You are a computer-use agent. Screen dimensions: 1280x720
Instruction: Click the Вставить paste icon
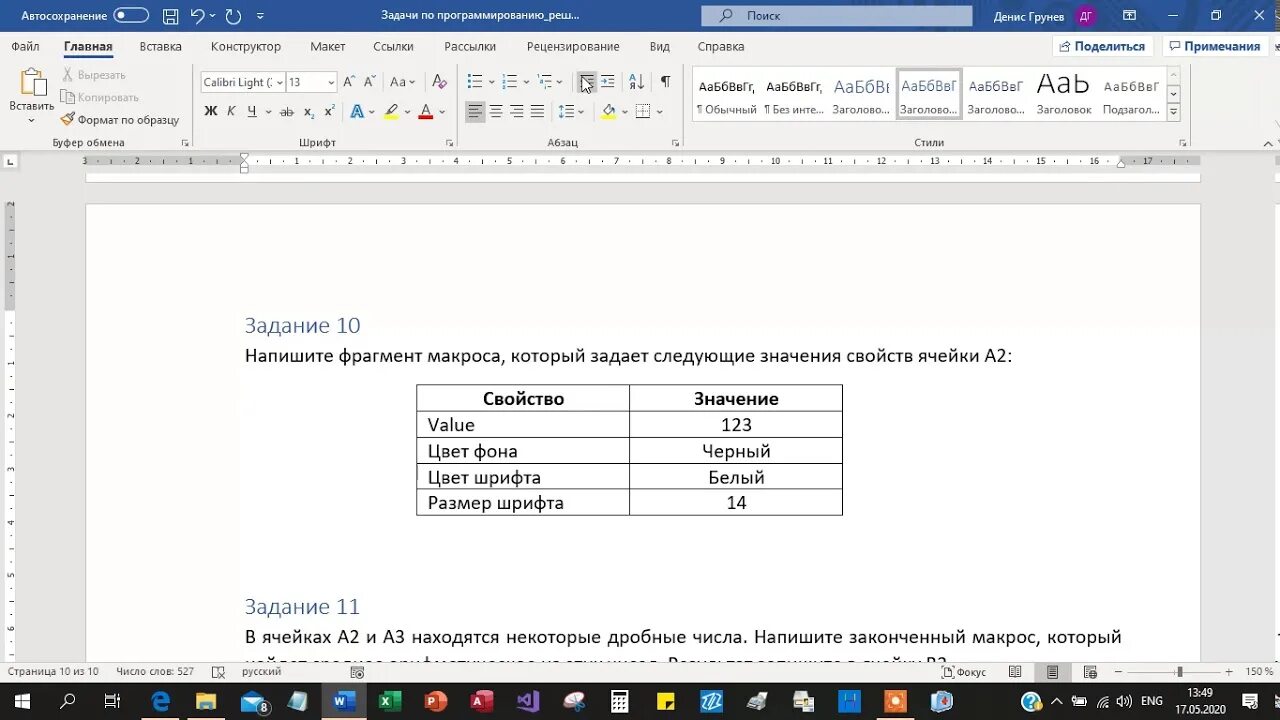tap(32, 82)
